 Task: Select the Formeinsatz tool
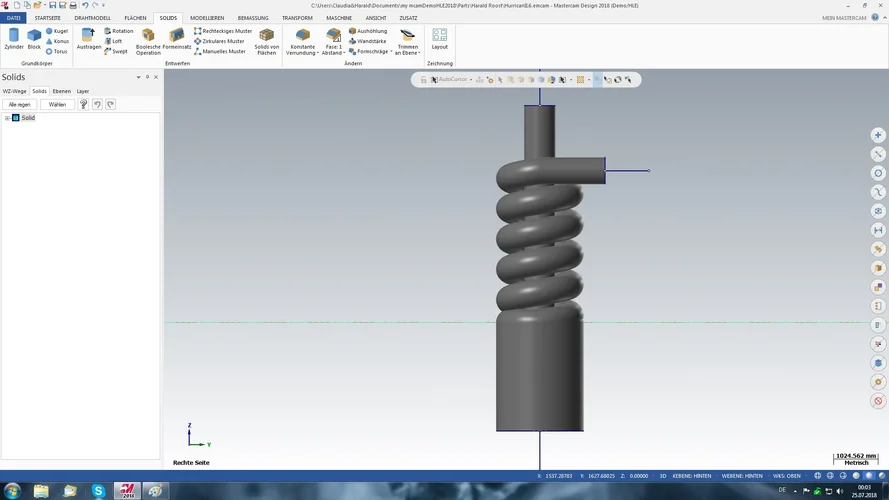click(177, 40)
